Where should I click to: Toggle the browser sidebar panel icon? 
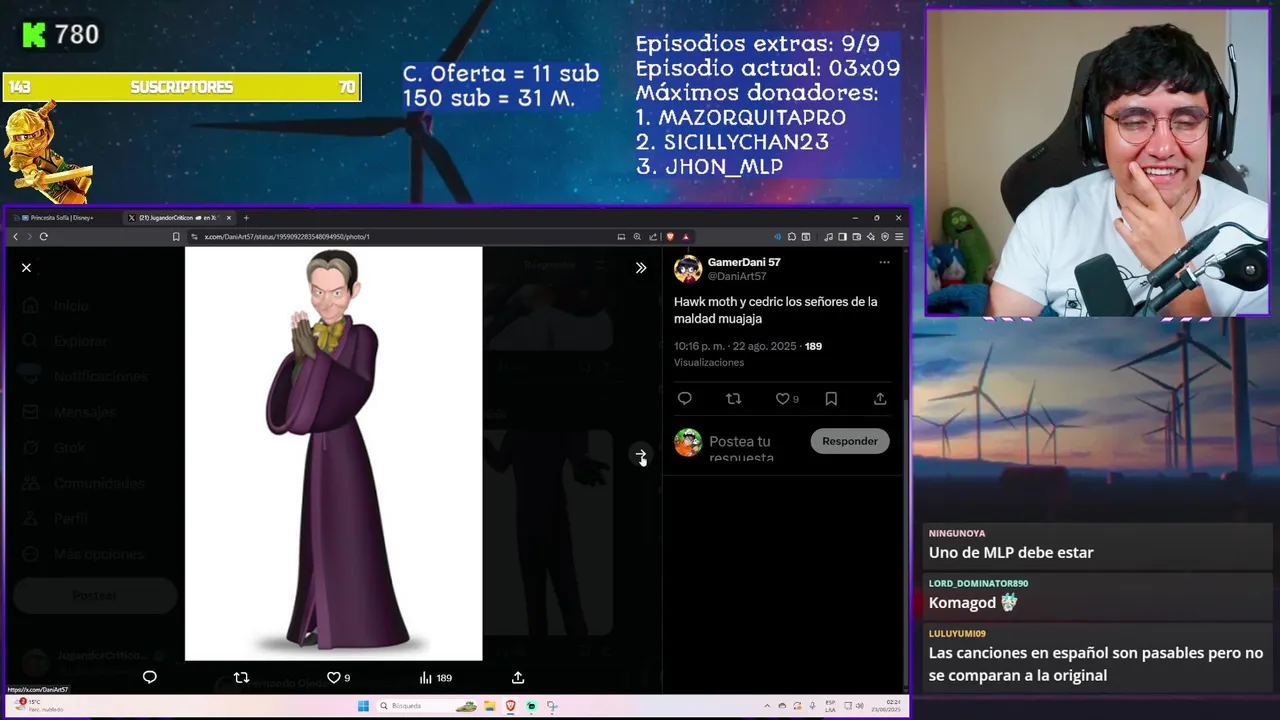click(842, 237)
